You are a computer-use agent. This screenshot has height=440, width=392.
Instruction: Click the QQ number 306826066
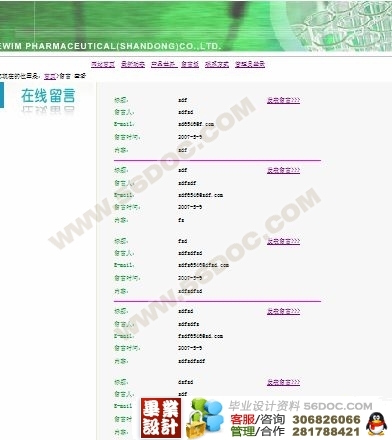click(326, 420)
